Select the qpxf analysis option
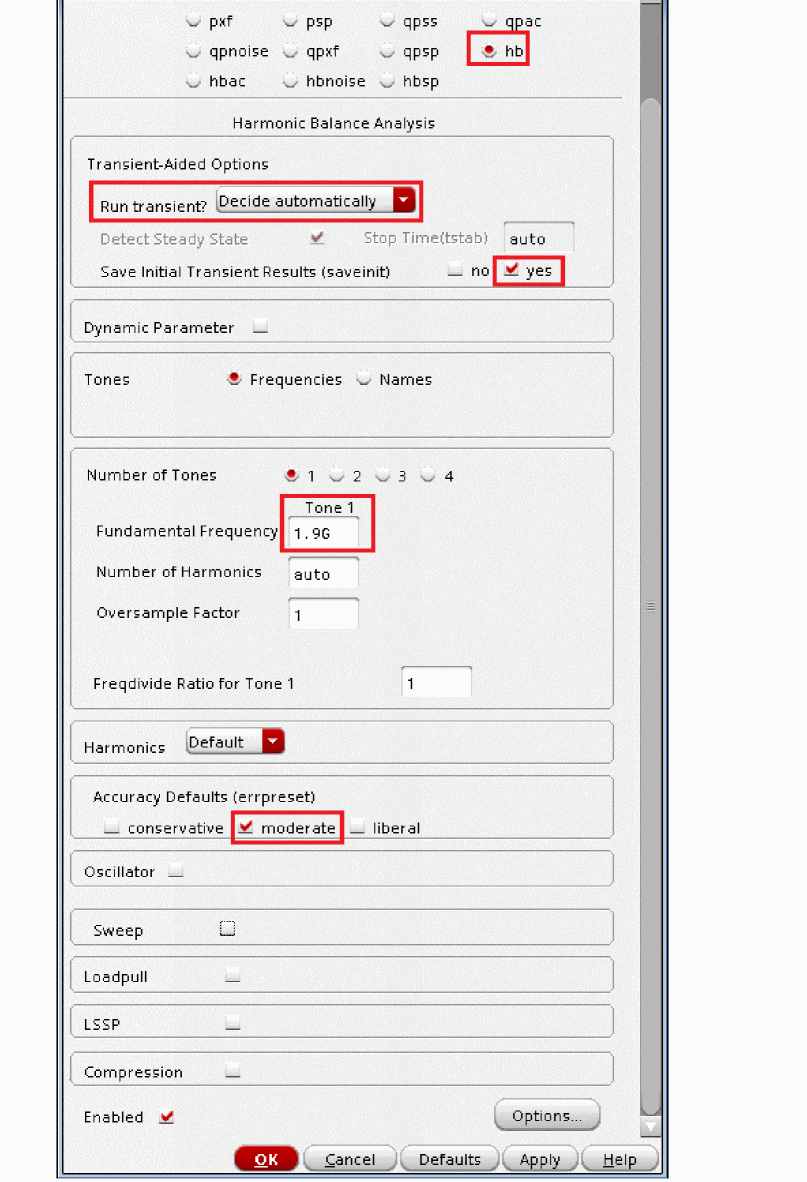 pos(290,51)
